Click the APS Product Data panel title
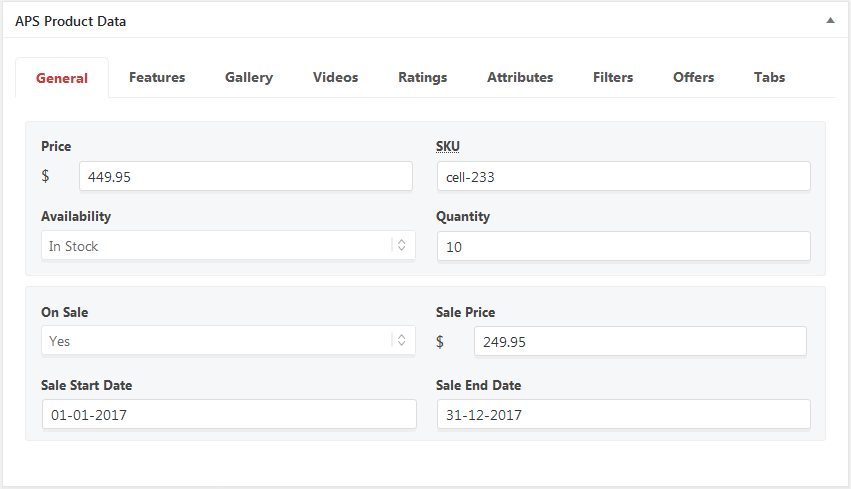The width and height of the screenshot is (851, 489). (x=71, y=21)
